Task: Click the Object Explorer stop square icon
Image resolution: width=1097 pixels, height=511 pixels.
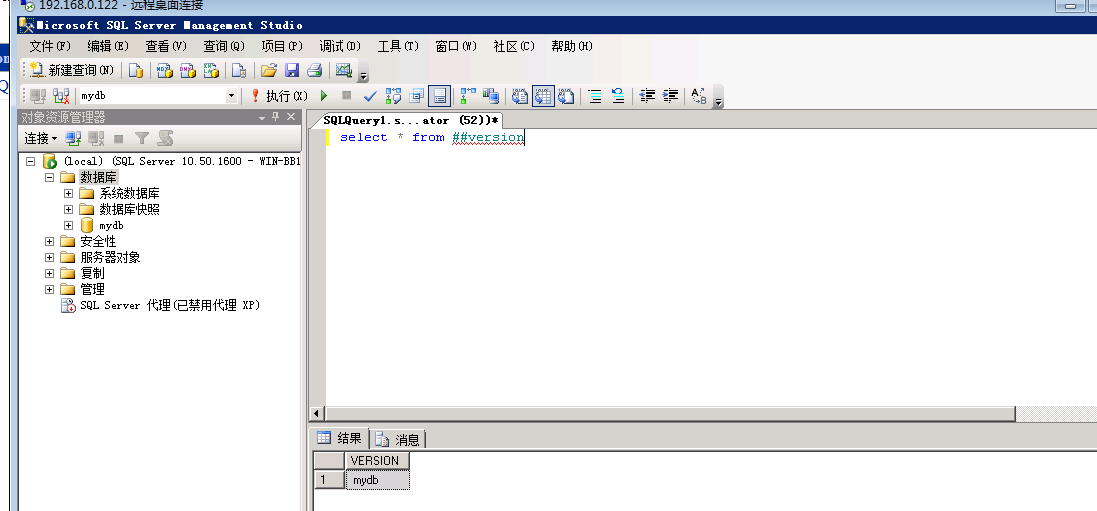Action: (119, 139)
